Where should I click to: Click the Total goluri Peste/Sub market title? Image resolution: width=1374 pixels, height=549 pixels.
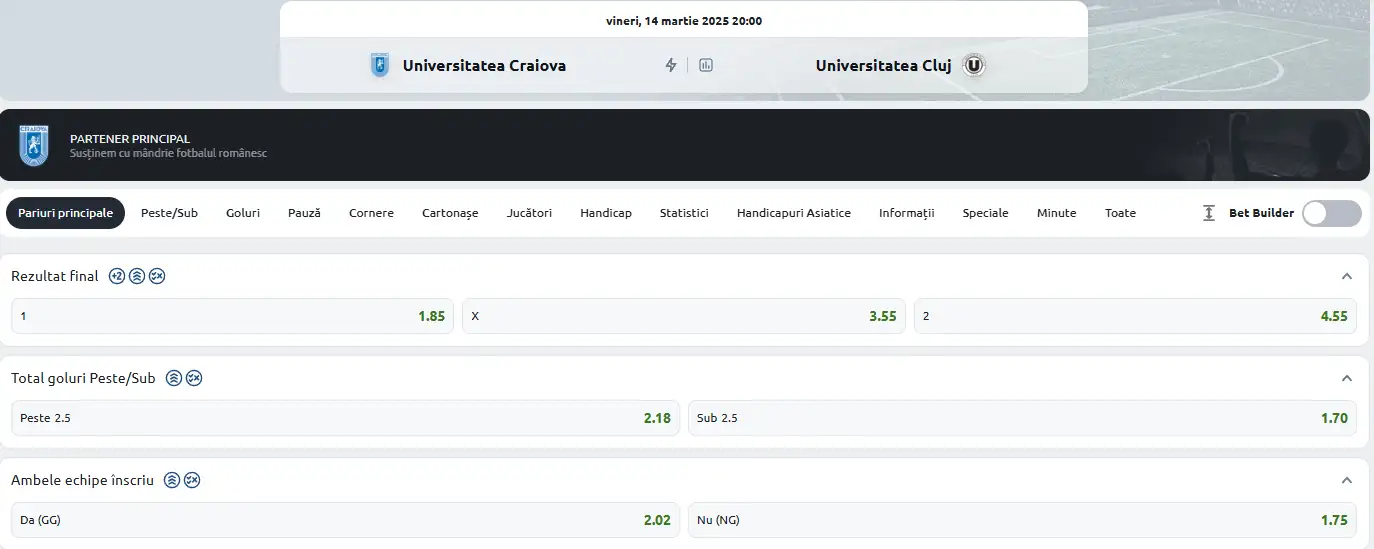point(83,378)
